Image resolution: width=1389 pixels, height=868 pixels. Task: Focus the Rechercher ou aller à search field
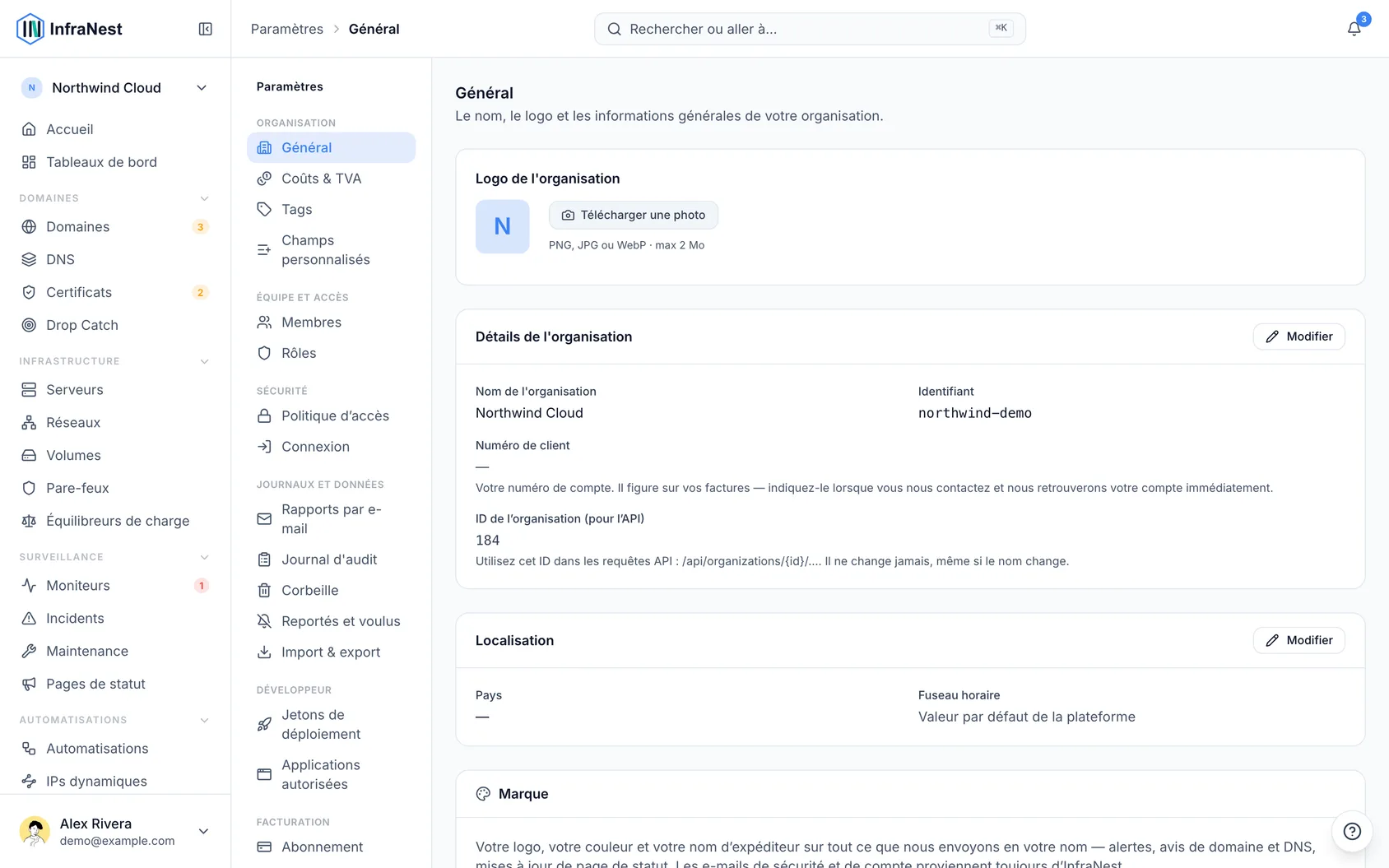(810, 29)
